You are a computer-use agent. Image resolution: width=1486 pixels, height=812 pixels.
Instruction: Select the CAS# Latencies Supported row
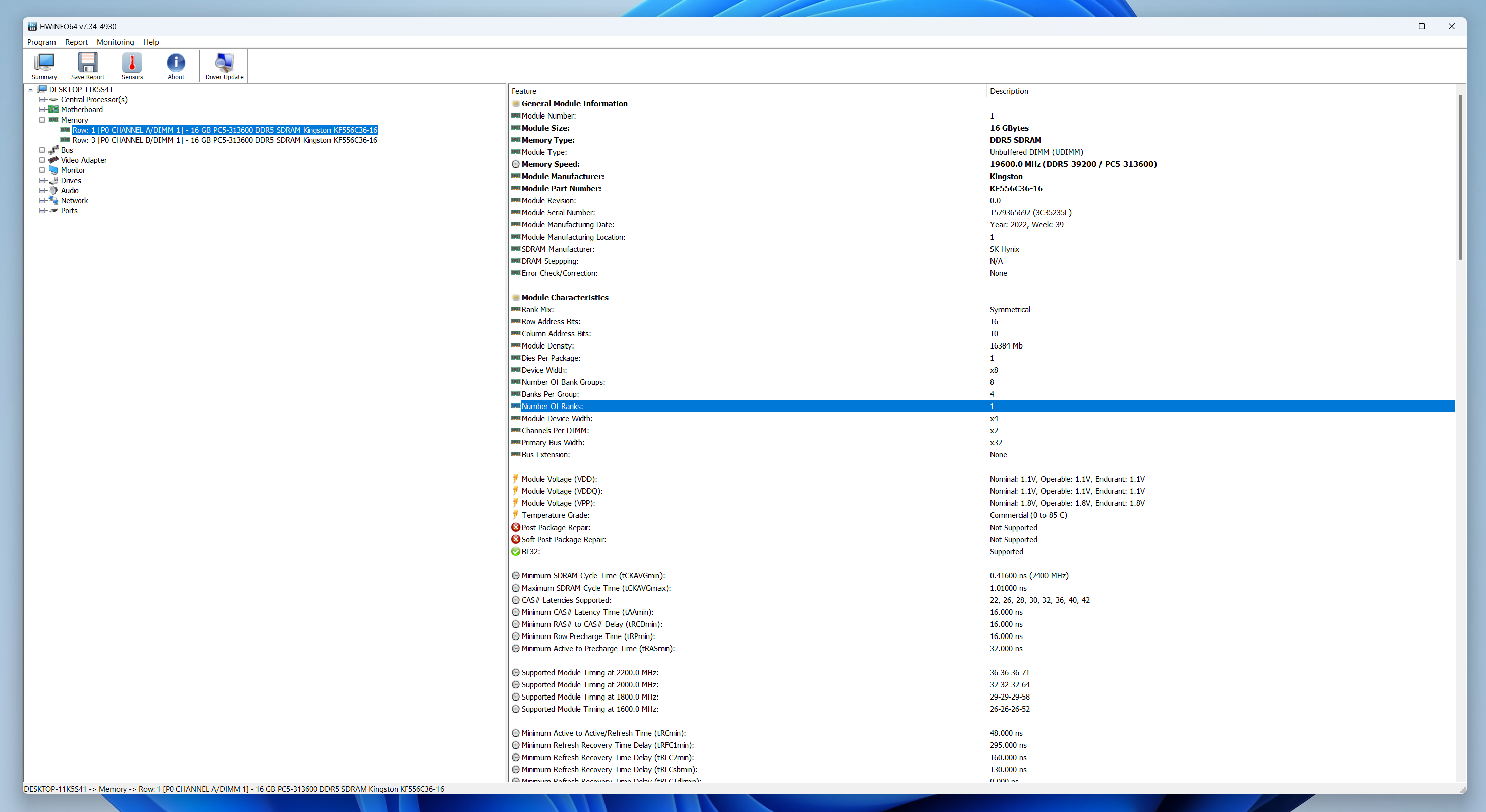pos(982,600)
